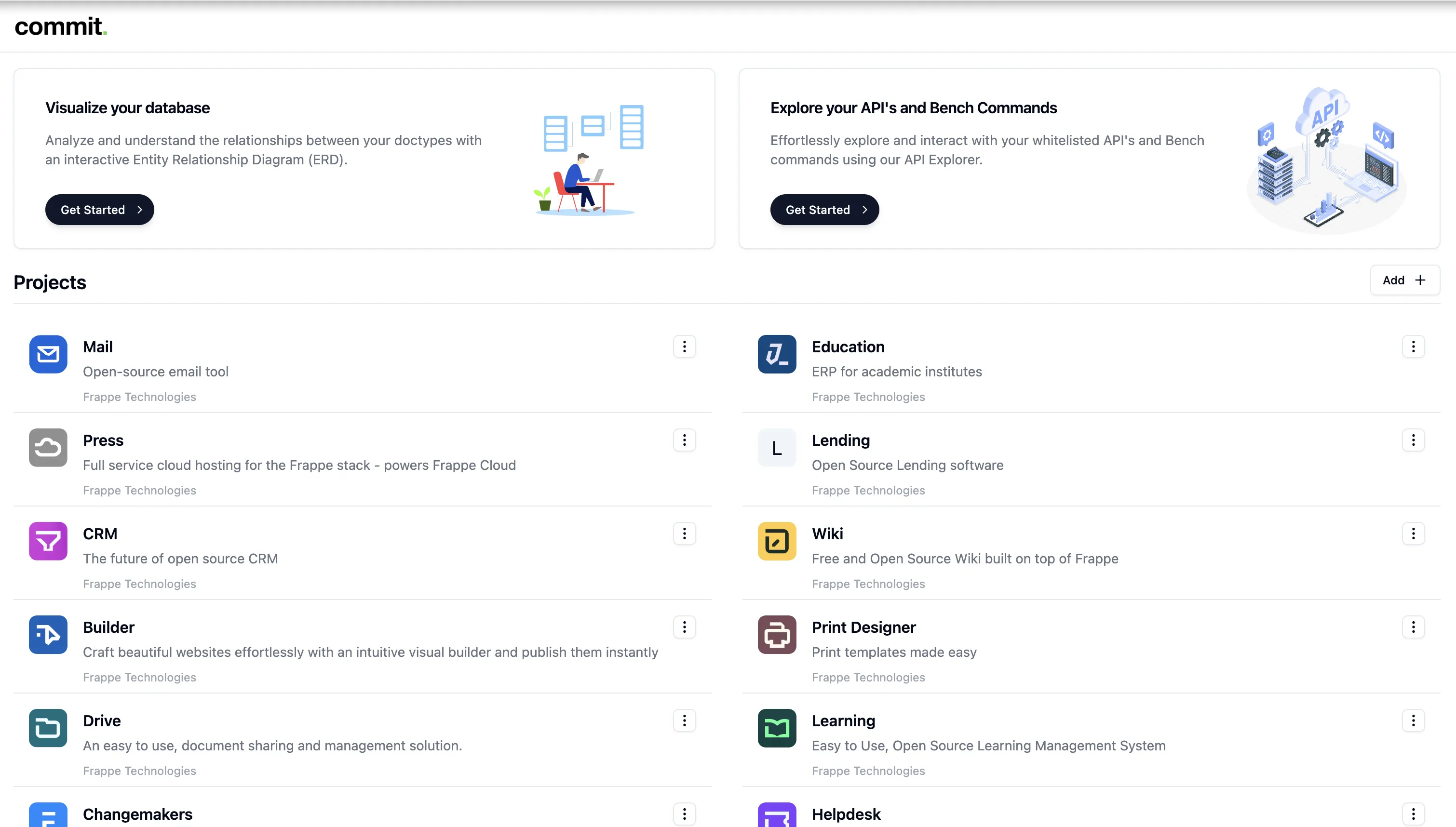The height and width of the screenshot is (827, 1456).
Task: Open the Helpdesk project icon
Action: (777, 814)
